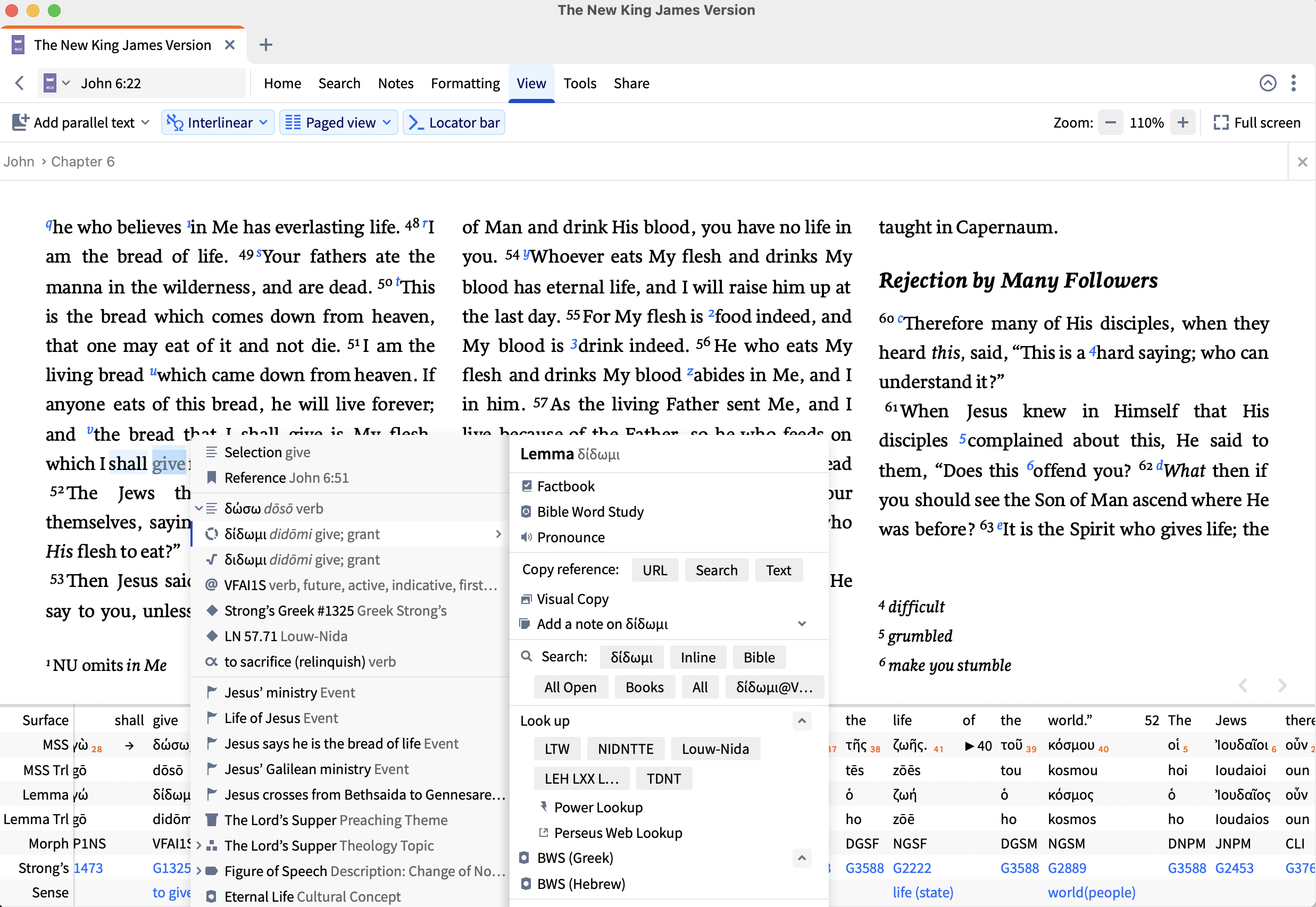Click the Pronounce speaker icon

(x=527, y=537)
